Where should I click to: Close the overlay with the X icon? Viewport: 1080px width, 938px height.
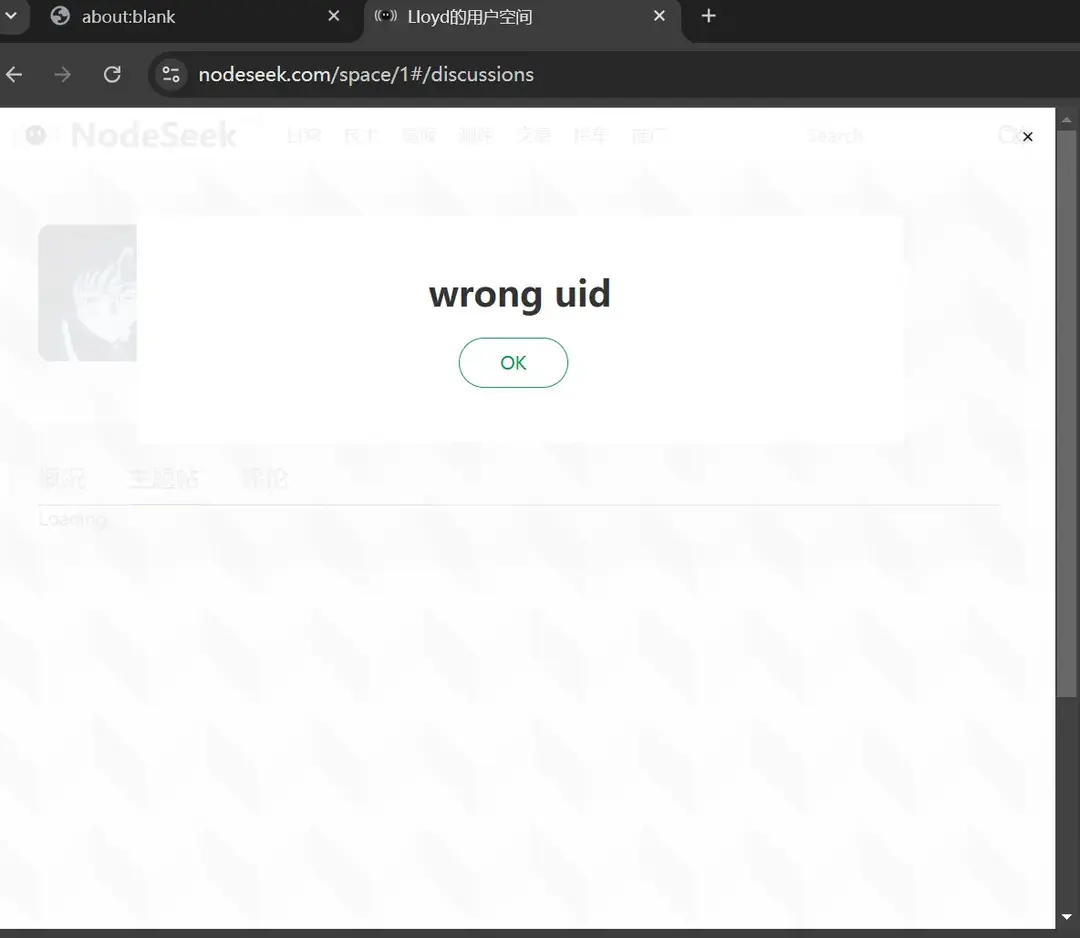[x=1027, y=137]
